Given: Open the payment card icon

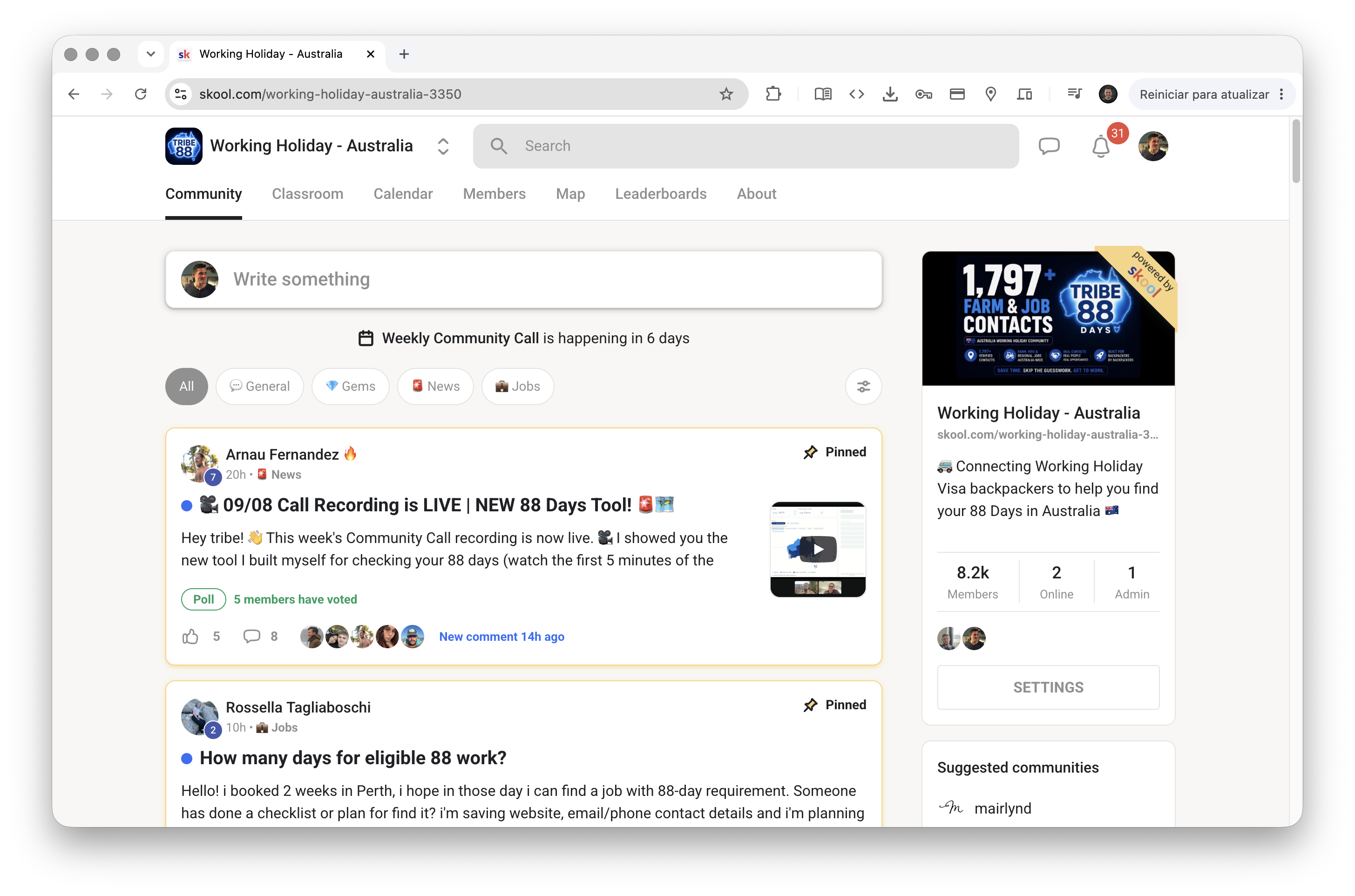Looking at the screenshot, I should [957, 94].
